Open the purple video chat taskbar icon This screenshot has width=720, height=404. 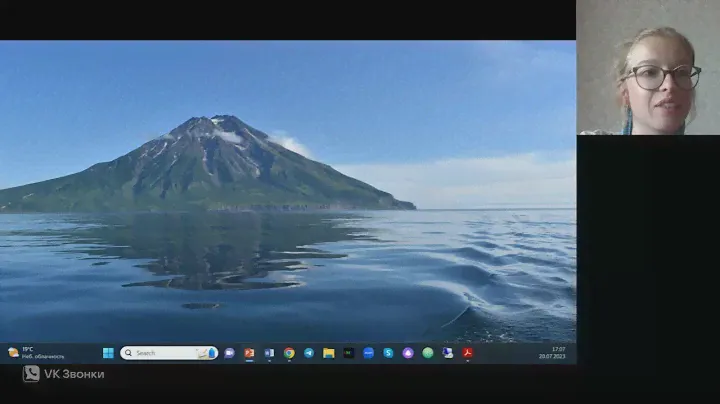click(229, 353)
